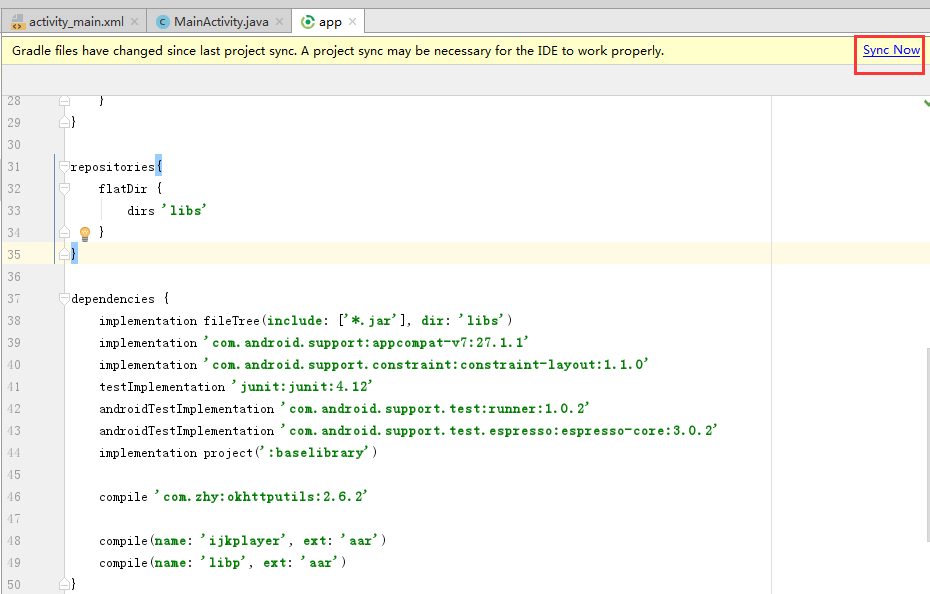The height and width of the screenshot is (594, 930).
Task: Switch to the activity_main.xml tab
Action: tap(76, 22)
